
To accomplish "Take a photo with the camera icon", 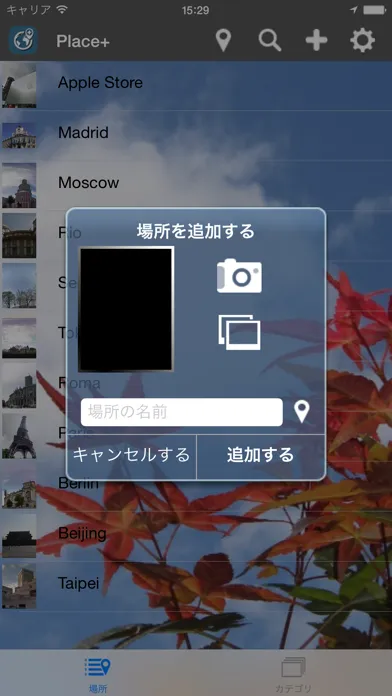I will point(239,276).
